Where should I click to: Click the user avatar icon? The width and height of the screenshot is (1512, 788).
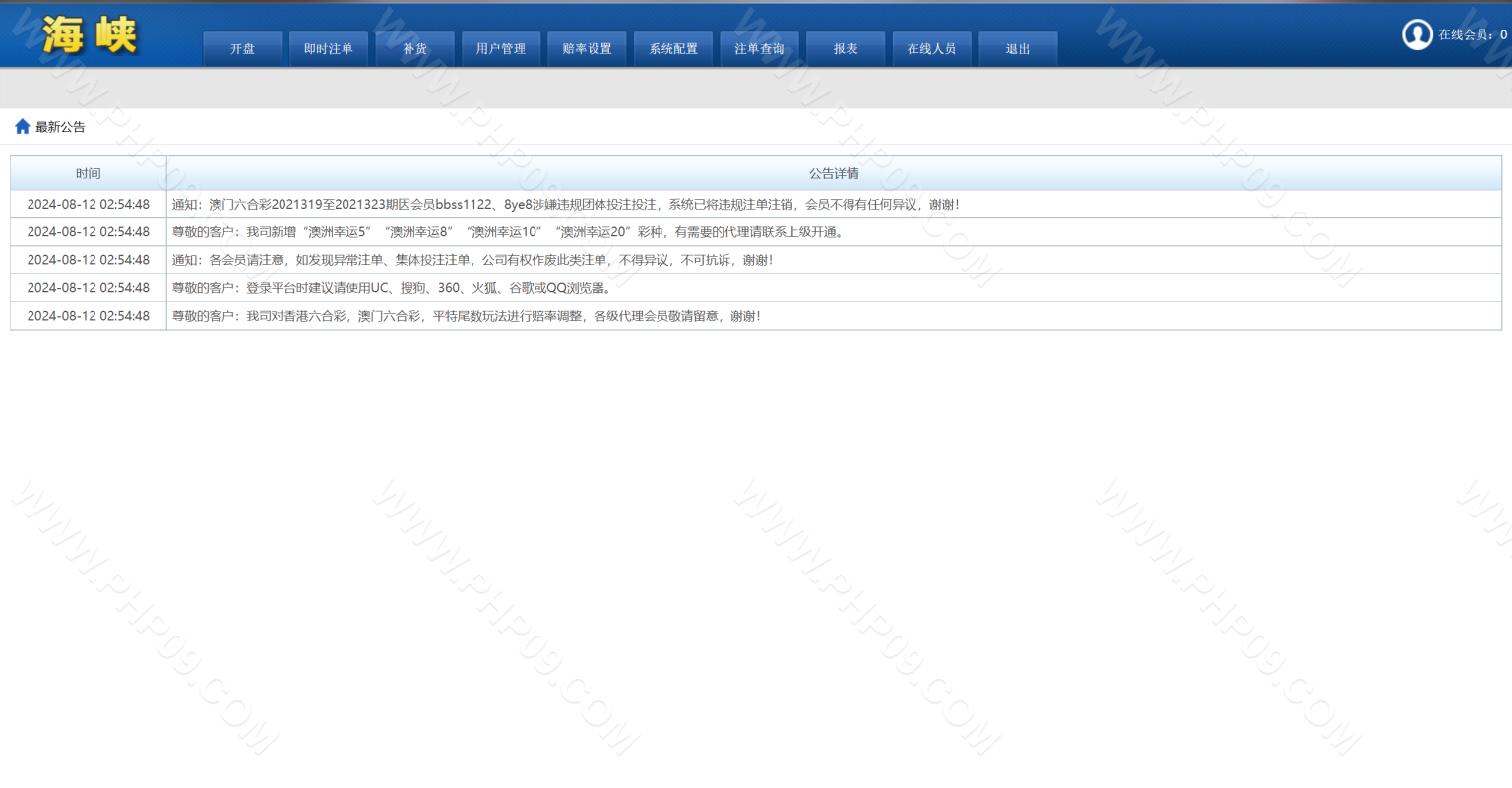pyautogui.click(x=1417, y=34)
